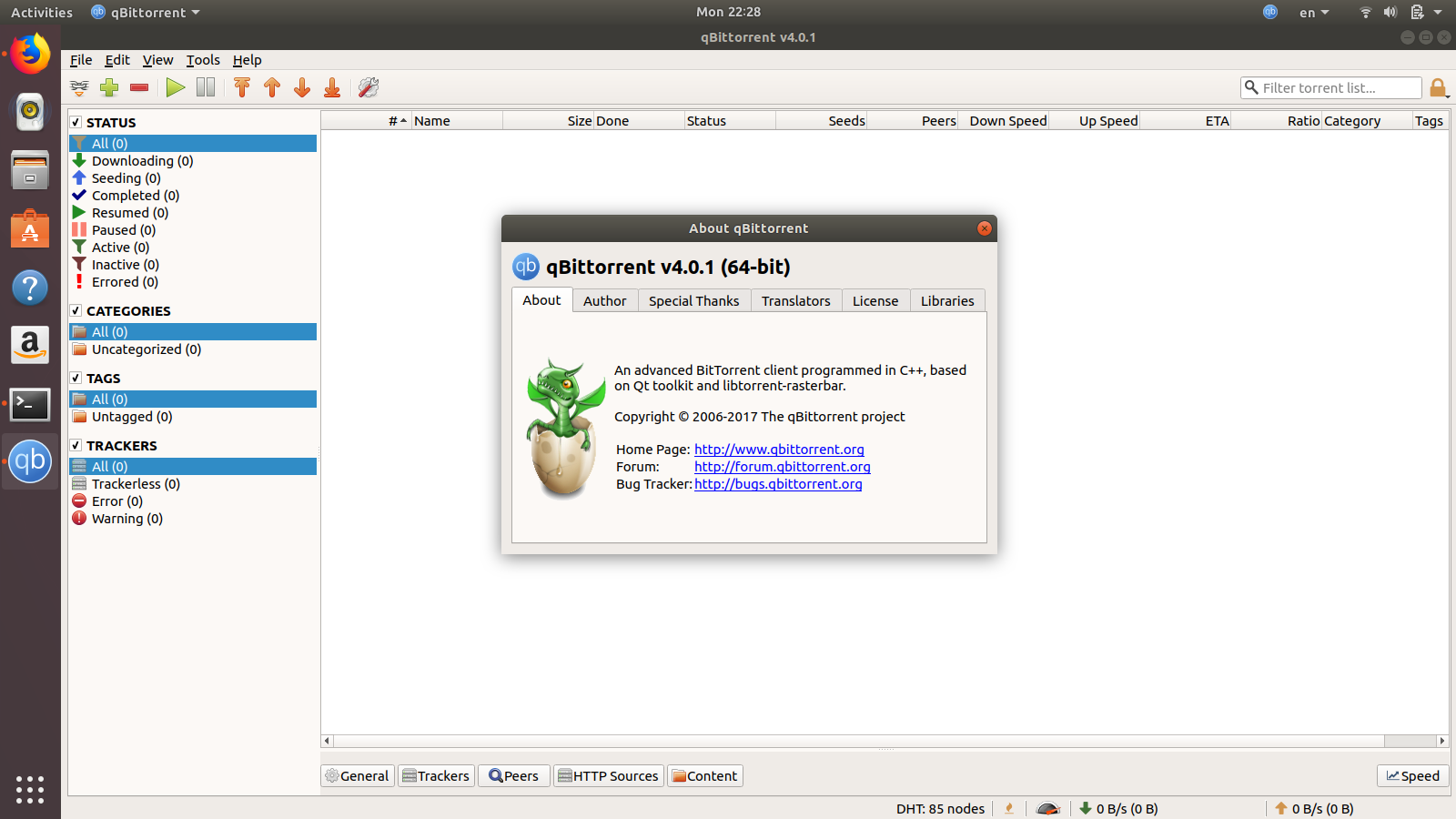The width and height of the screenshot is (1456, 819).
Task: Show applications grid in the dock
Action: [30, 789]
